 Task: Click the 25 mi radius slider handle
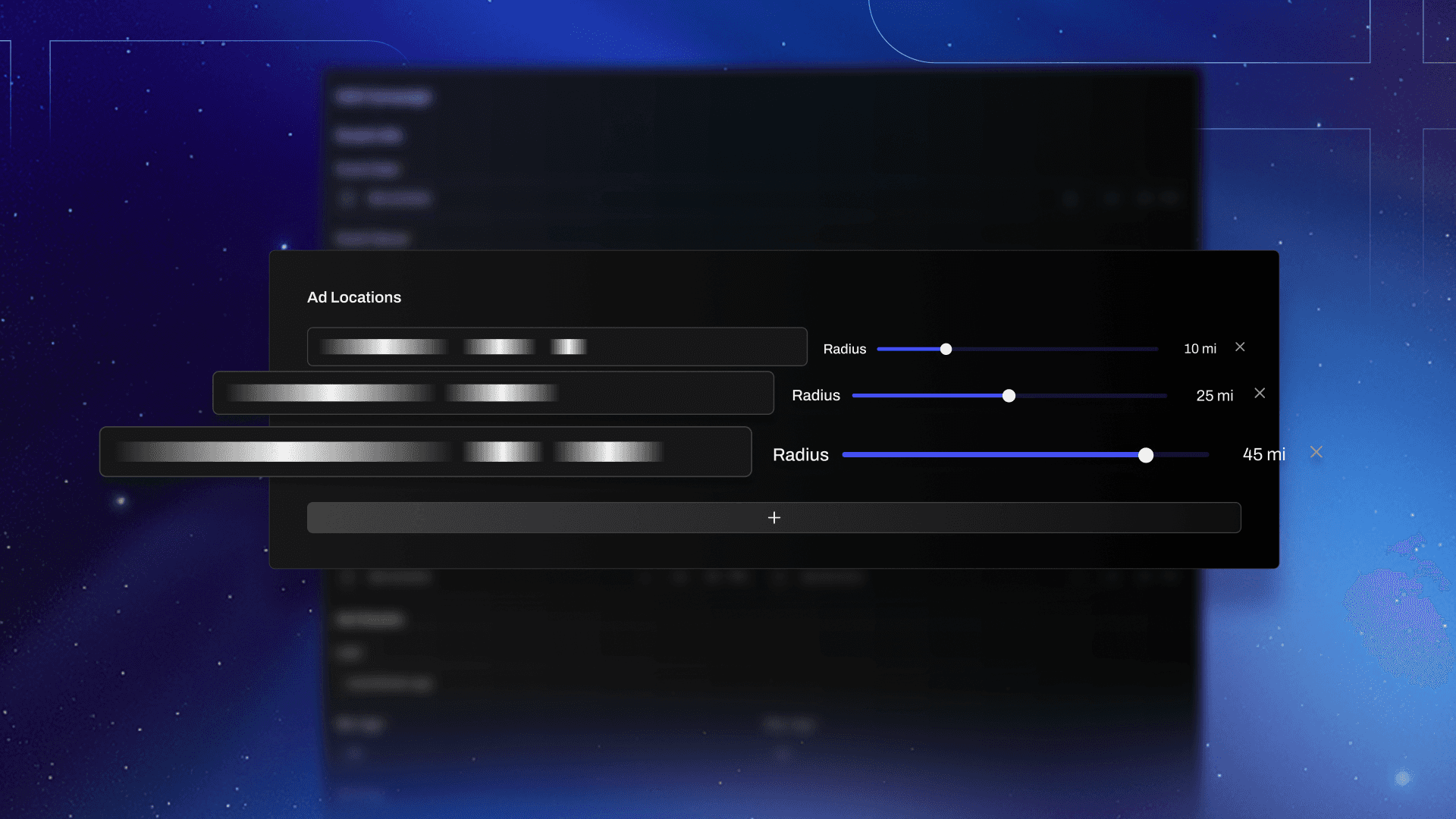[x=1009, y=396]
